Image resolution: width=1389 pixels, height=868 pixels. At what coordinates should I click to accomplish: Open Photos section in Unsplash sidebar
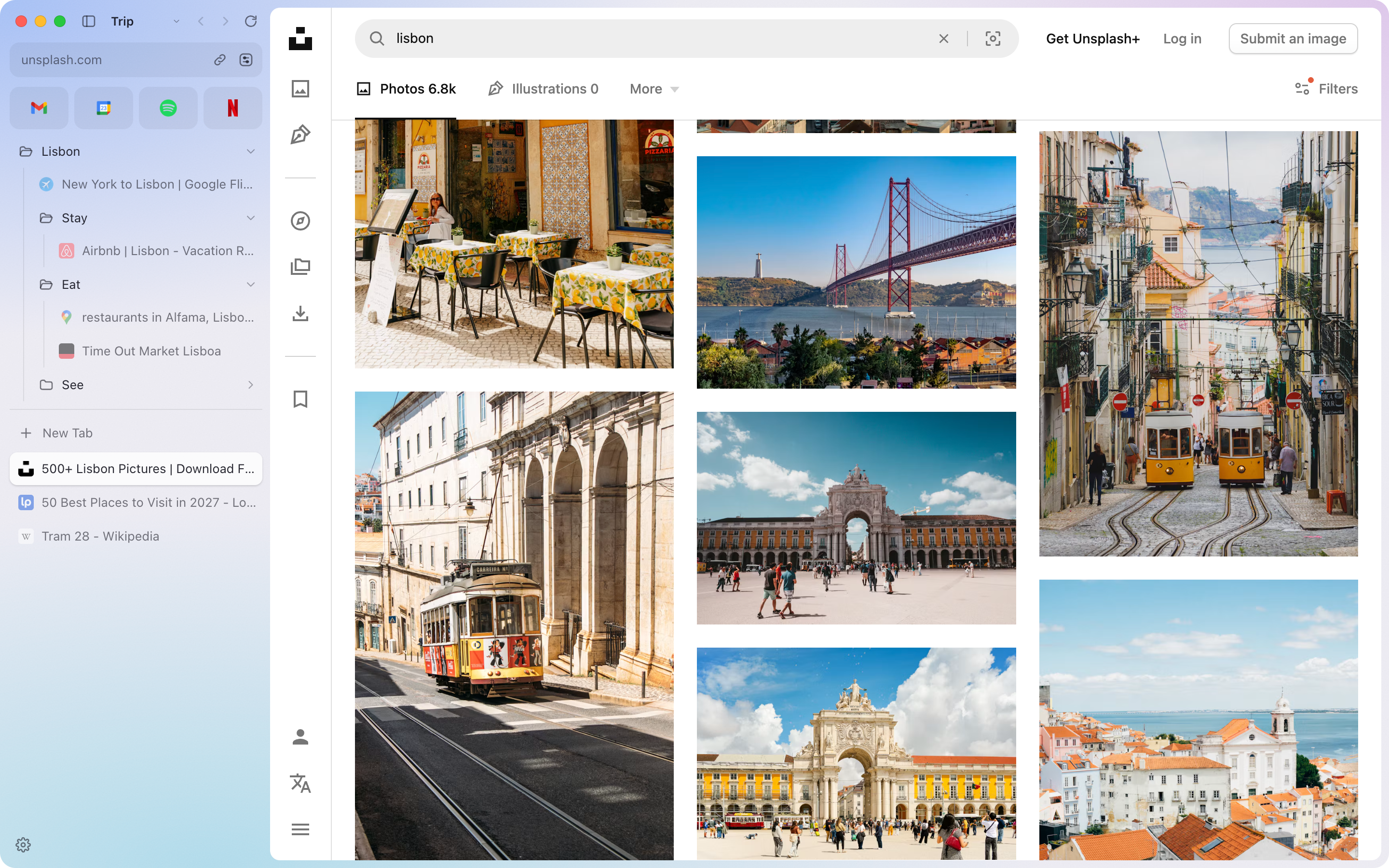tap(300, 88)
